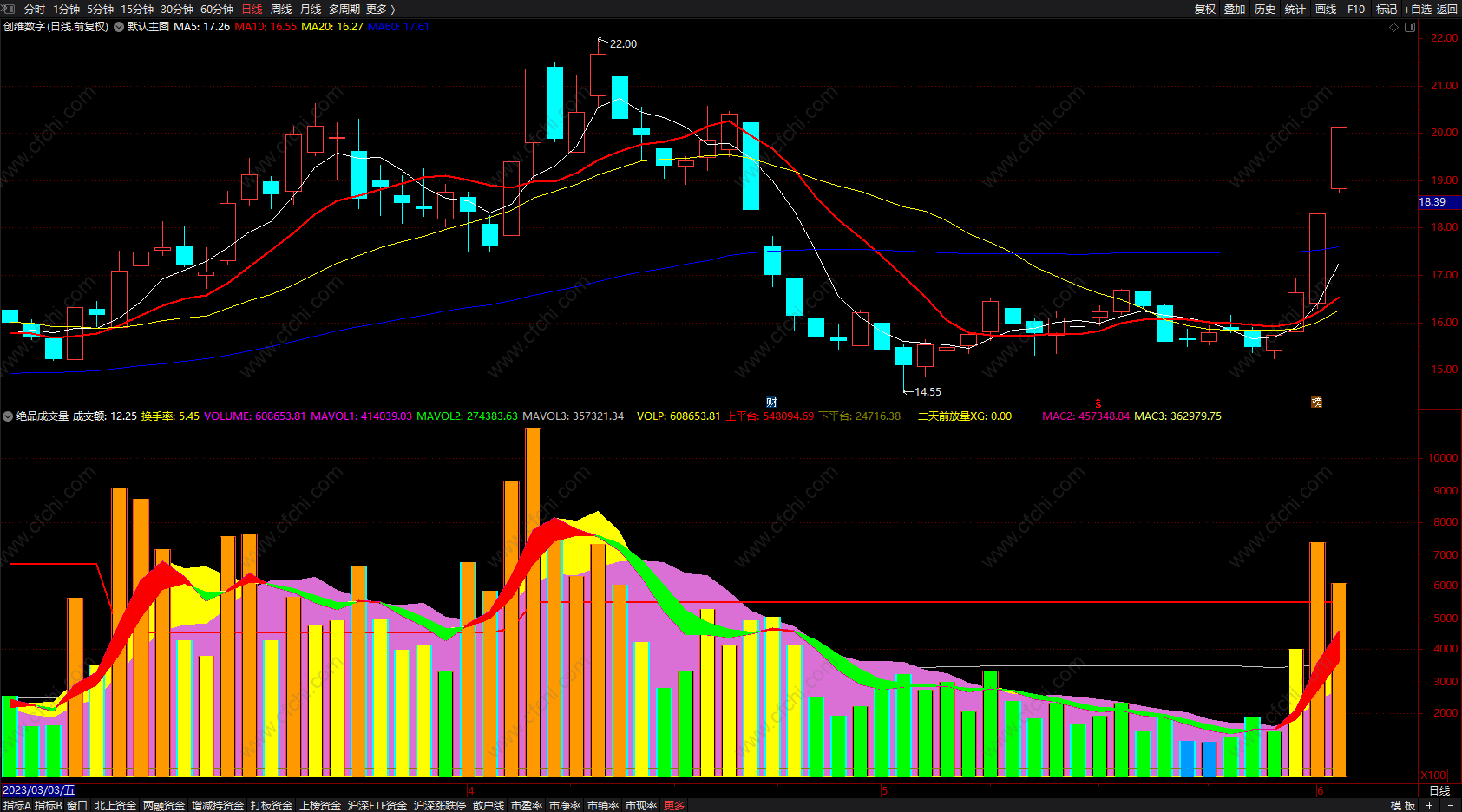Image resolution: width=1462 pixels, height=812 pixels.
Task: Switch to the 分时 intraday view
Action: (35, 9)
